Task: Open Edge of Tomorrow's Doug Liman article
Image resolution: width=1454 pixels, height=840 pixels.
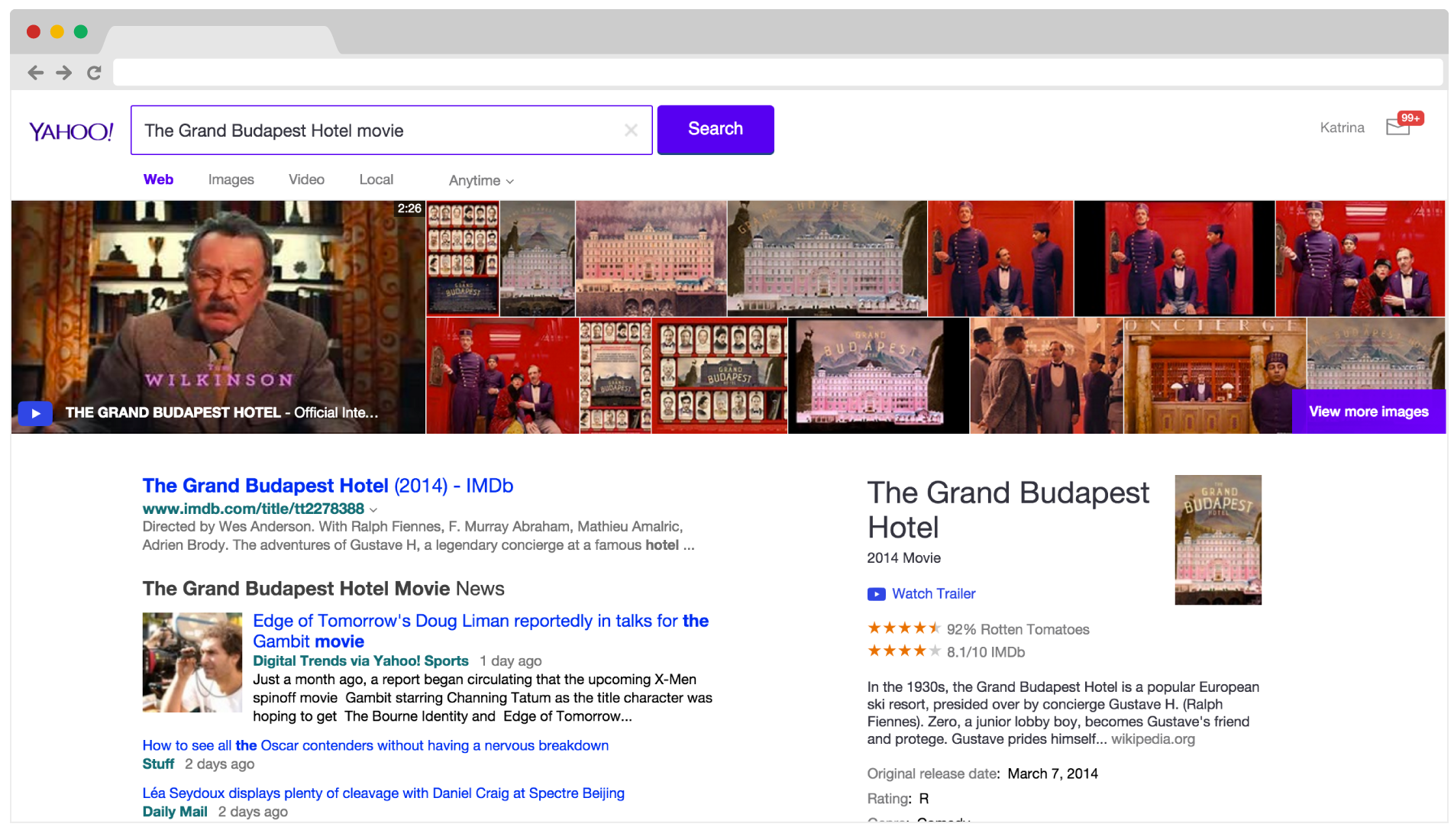Action: coord(481,631)
